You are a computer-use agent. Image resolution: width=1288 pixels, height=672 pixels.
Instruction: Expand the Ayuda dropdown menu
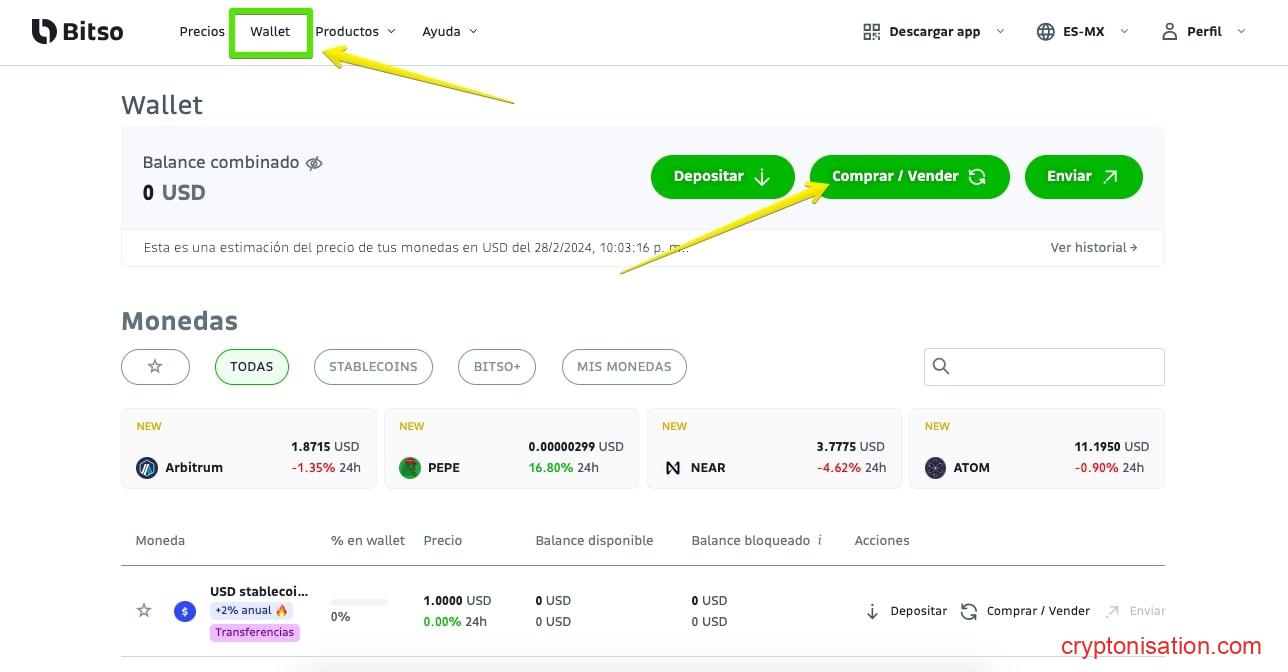pyautogui.click(x=449, y=32)
